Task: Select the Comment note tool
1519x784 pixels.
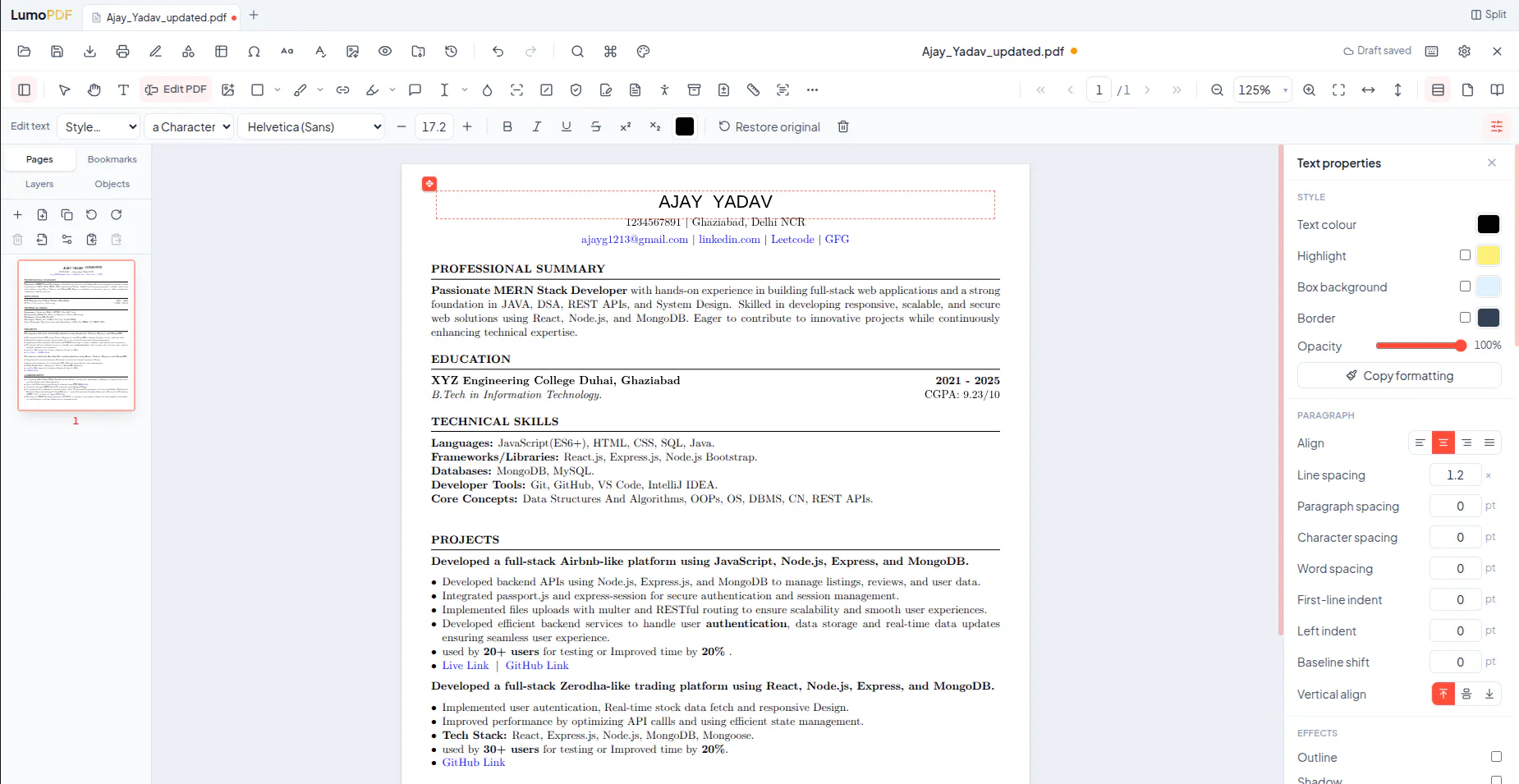Action: click(x=415, y=90)
